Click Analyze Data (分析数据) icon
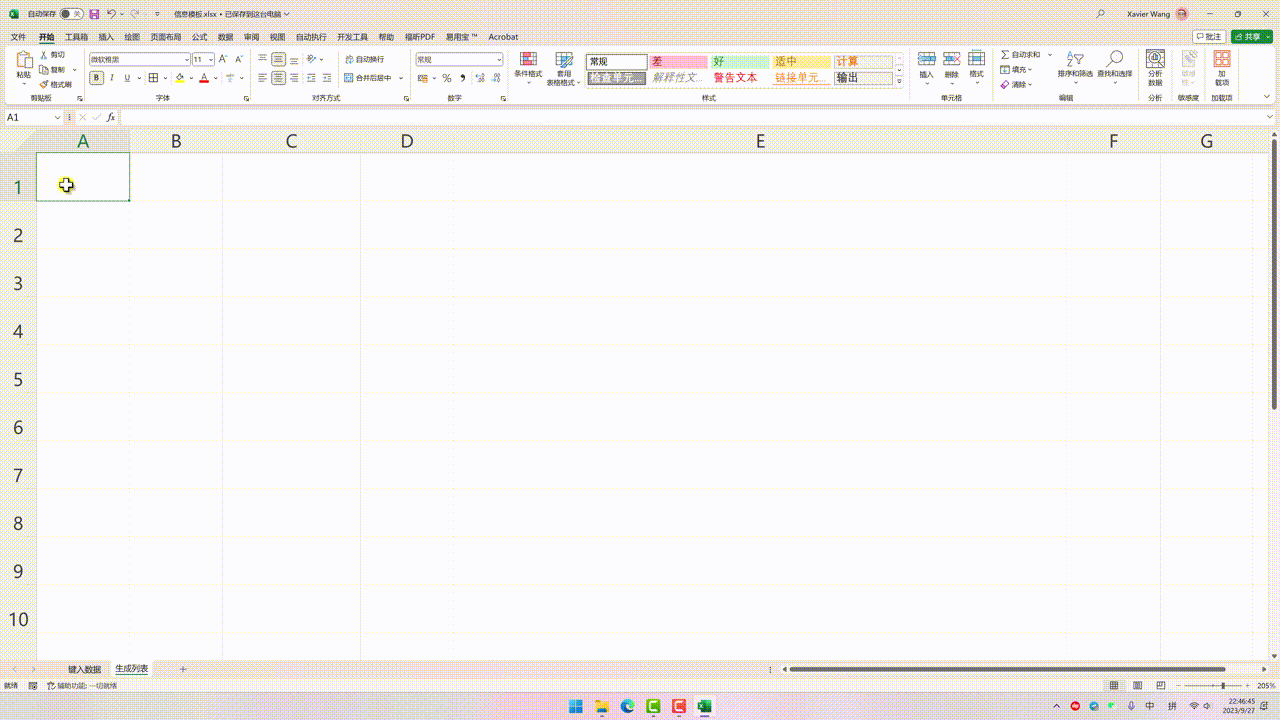Screen dimensions: 1280x720 (x=1155, y=67)
